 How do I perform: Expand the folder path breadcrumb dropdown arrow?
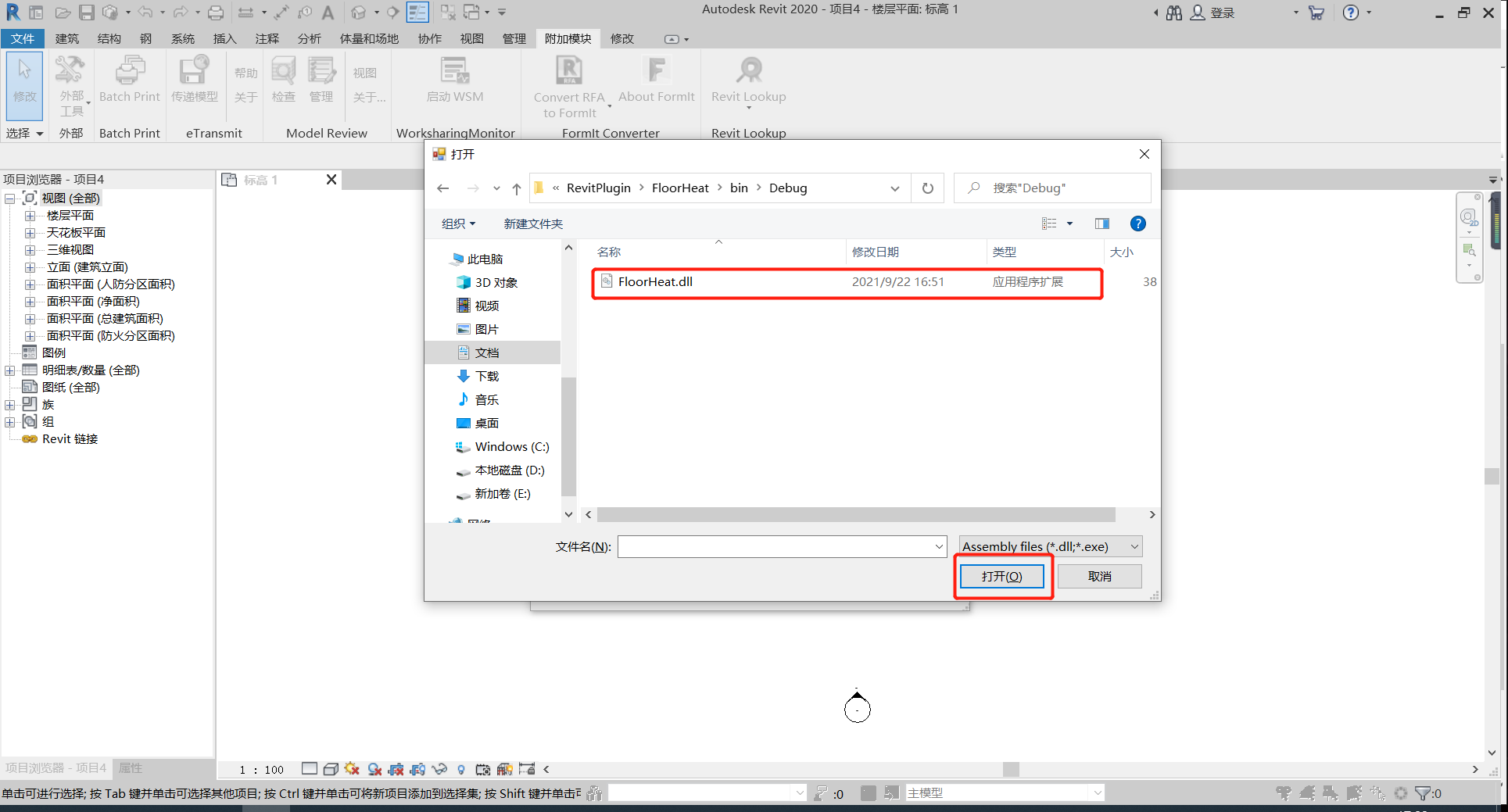(x=895, y=188)
